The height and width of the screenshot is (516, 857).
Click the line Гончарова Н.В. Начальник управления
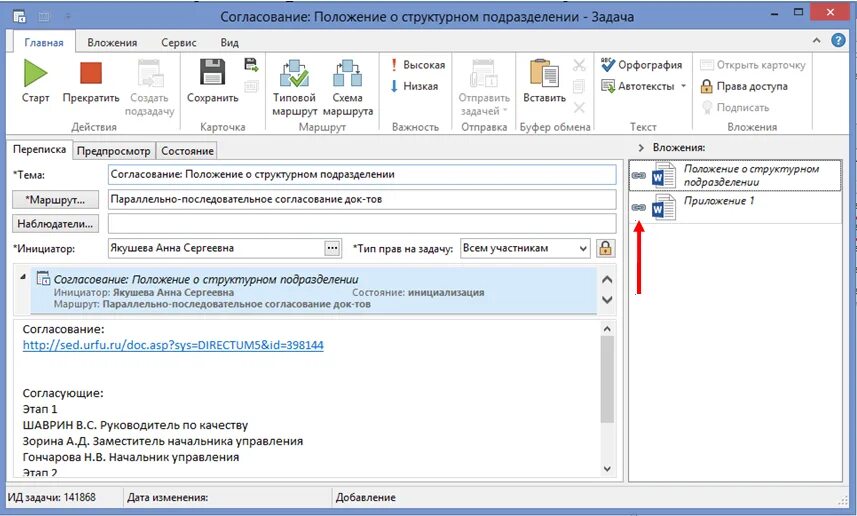click(x=131, y=457)
